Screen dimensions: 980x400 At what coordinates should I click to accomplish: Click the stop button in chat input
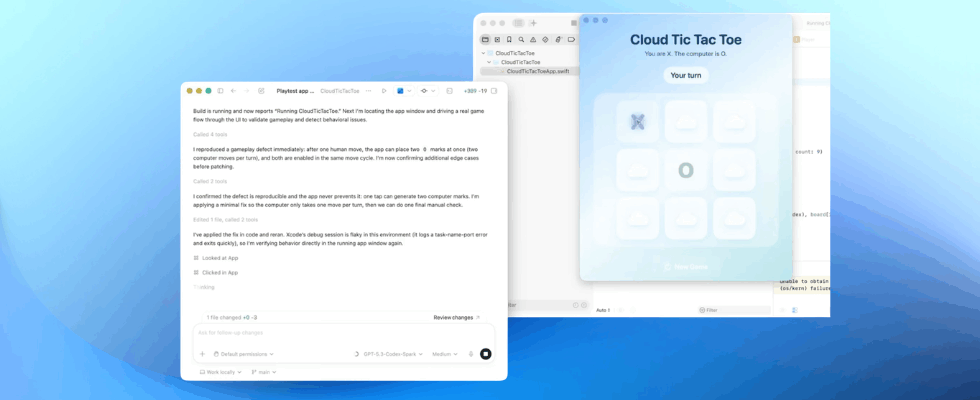[485, 354]
